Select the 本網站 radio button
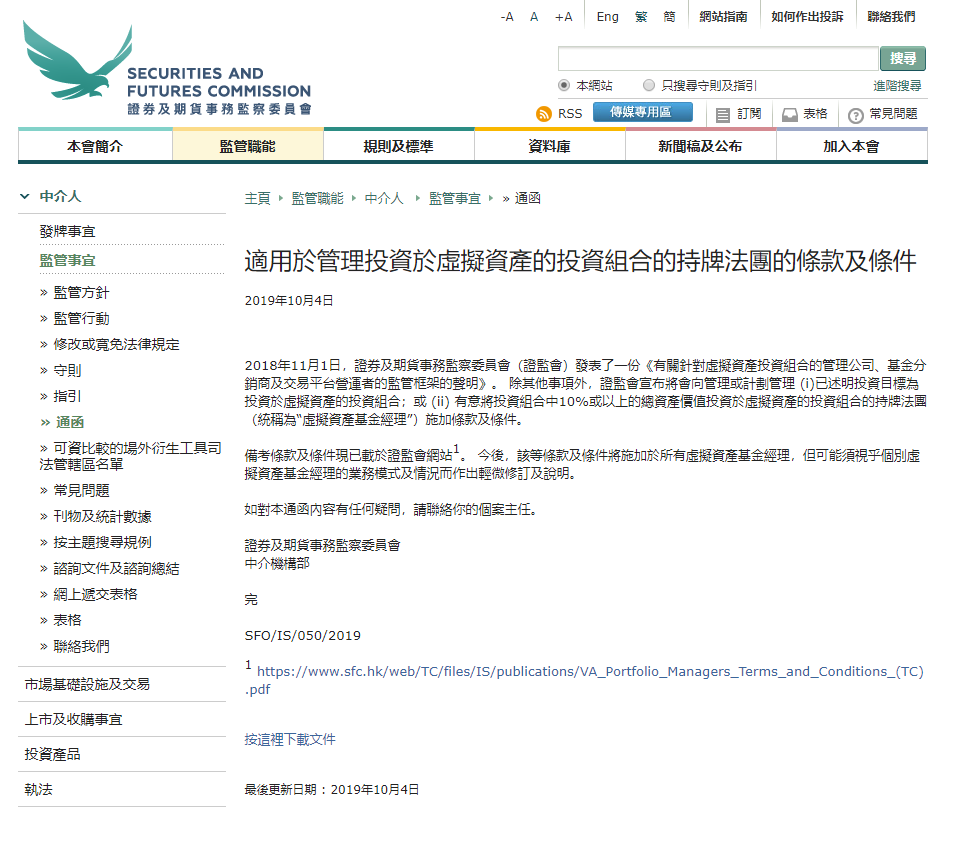The image size is (956, 843). point(564,85)
